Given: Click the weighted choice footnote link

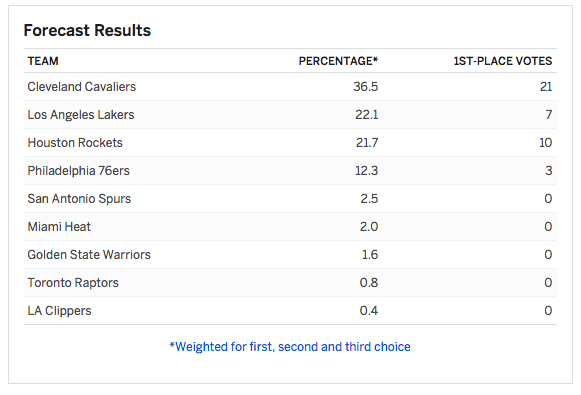Looking at the screenshot, I should tap(290, 347).
